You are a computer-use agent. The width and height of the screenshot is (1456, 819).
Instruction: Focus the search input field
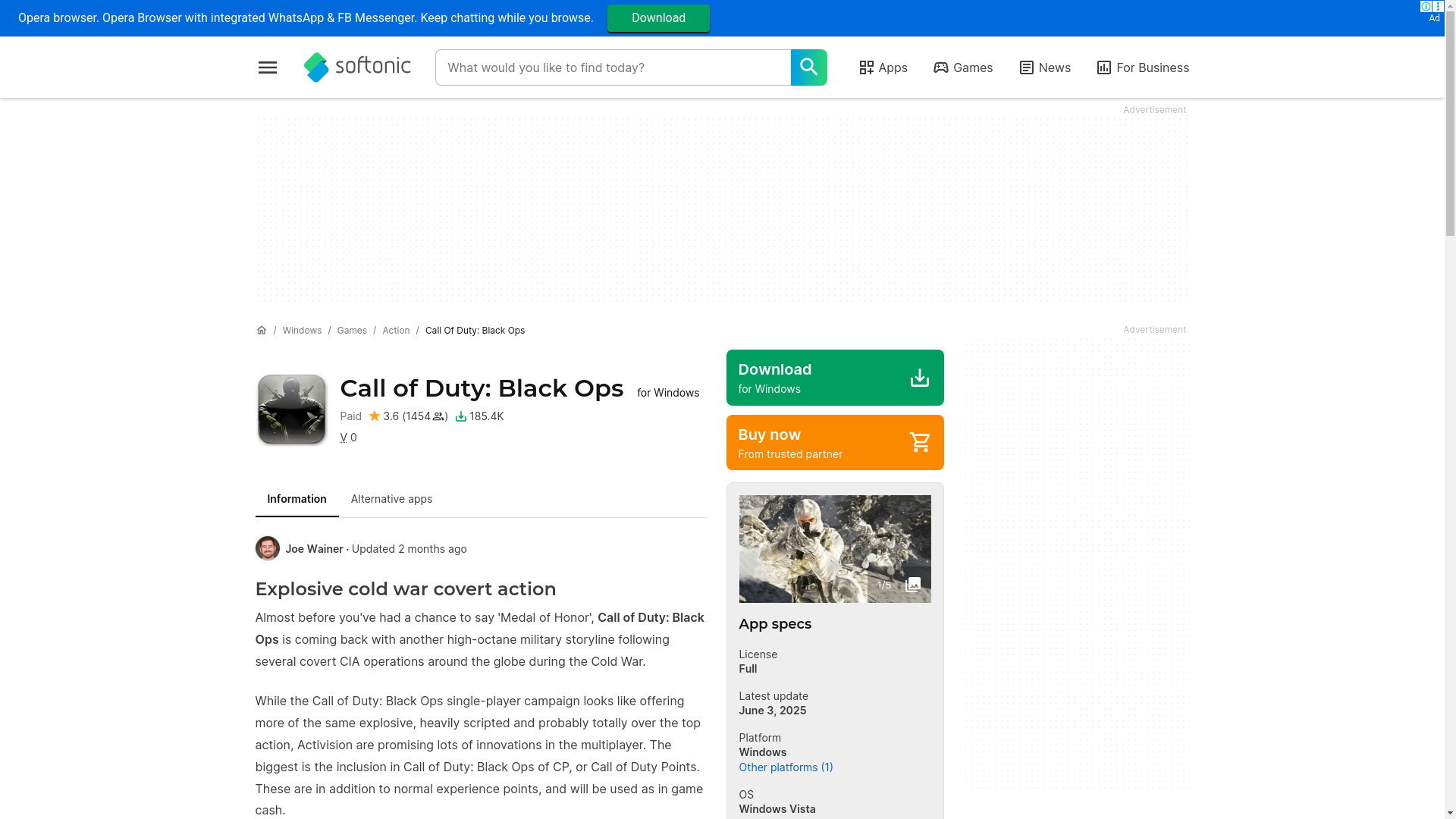coord(613,67)
